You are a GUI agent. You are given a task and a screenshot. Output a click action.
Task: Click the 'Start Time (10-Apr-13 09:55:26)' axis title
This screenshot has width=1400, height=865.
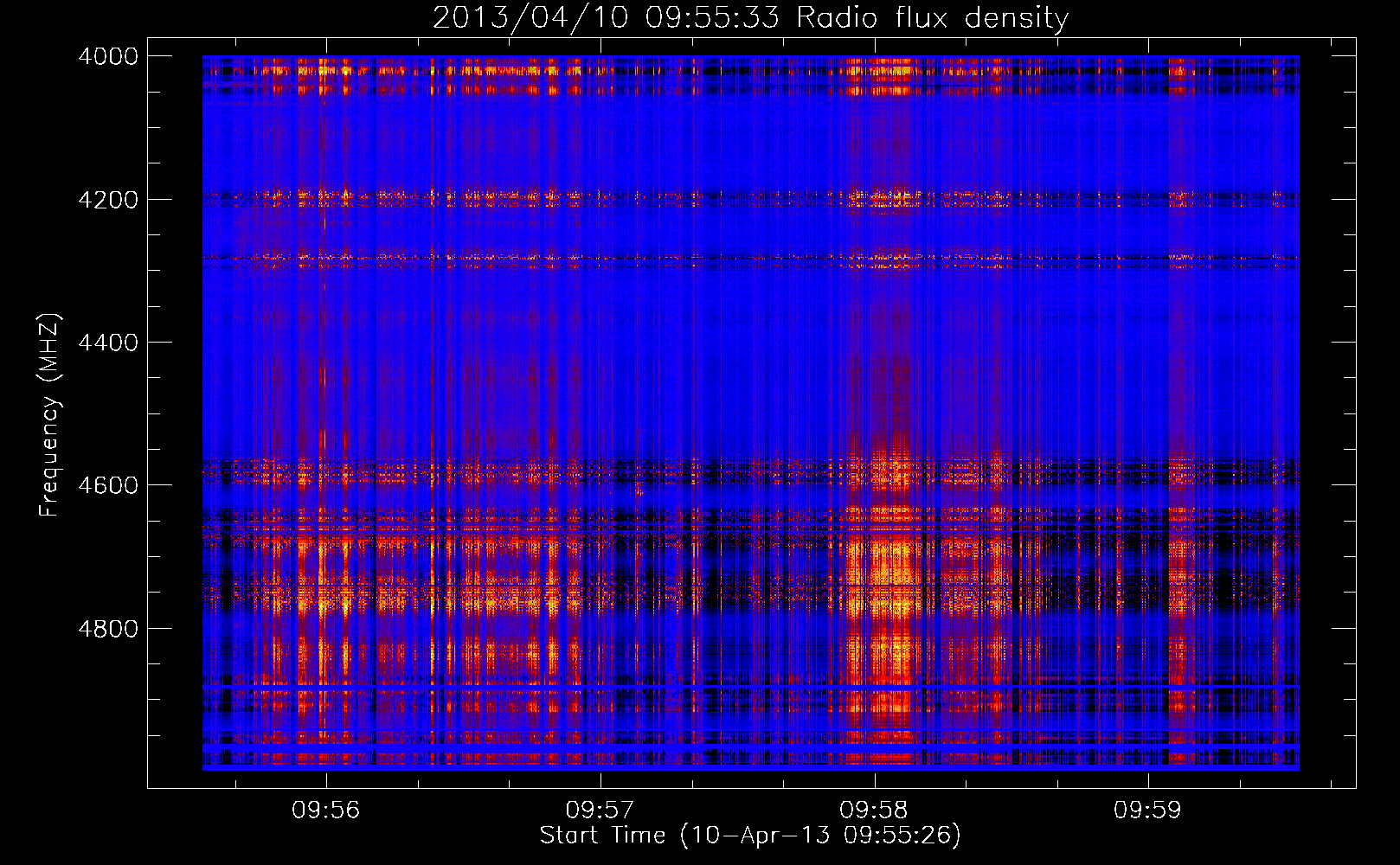tap(750, 836)
